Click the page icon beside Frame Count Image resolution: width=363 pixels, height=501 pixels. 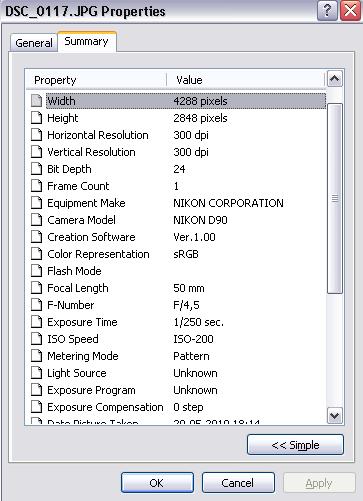coord(37,186)
